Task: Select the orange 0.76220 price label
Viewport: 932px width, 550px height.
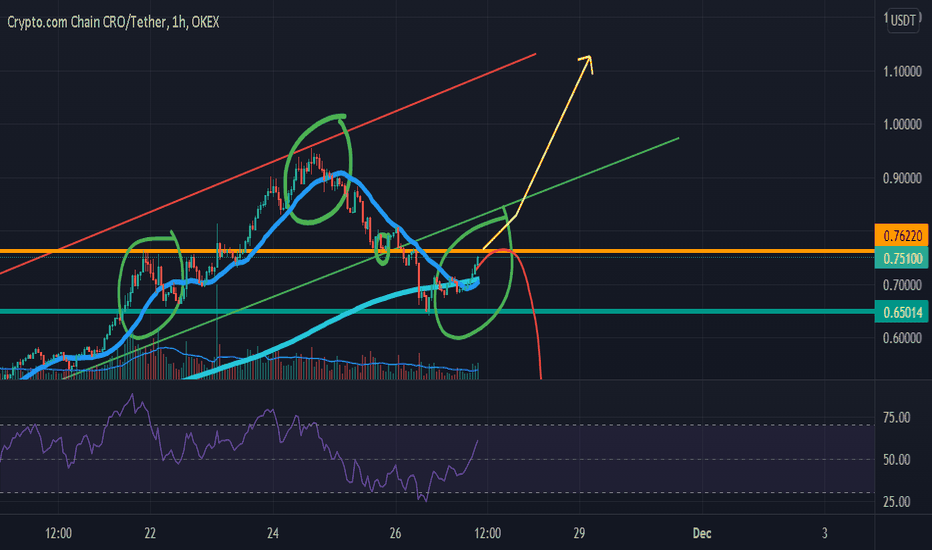Action: tap(902, 235)
